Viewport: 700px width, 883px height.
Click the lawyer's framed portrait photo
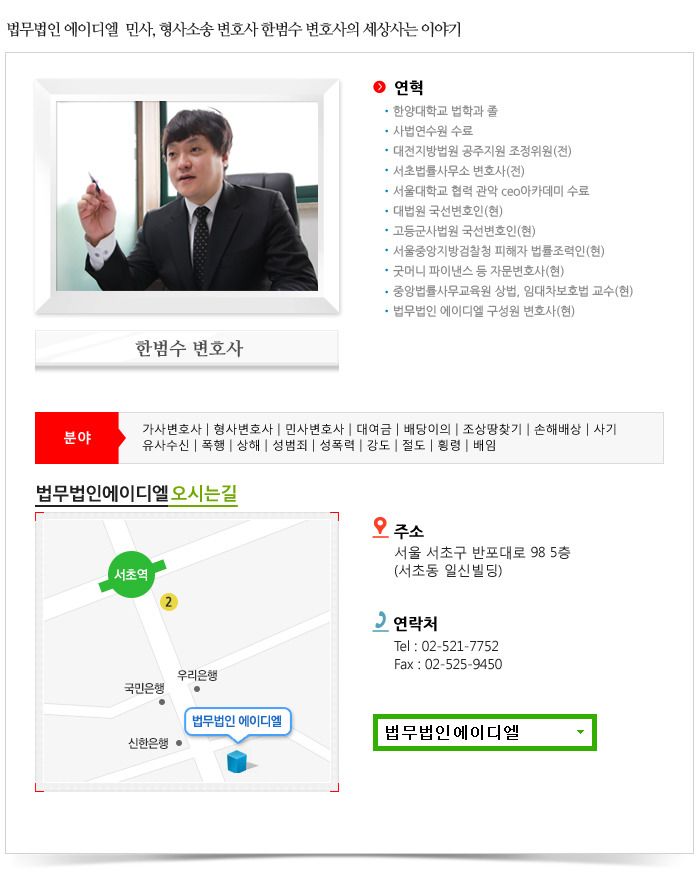click(x=187, y=196)
